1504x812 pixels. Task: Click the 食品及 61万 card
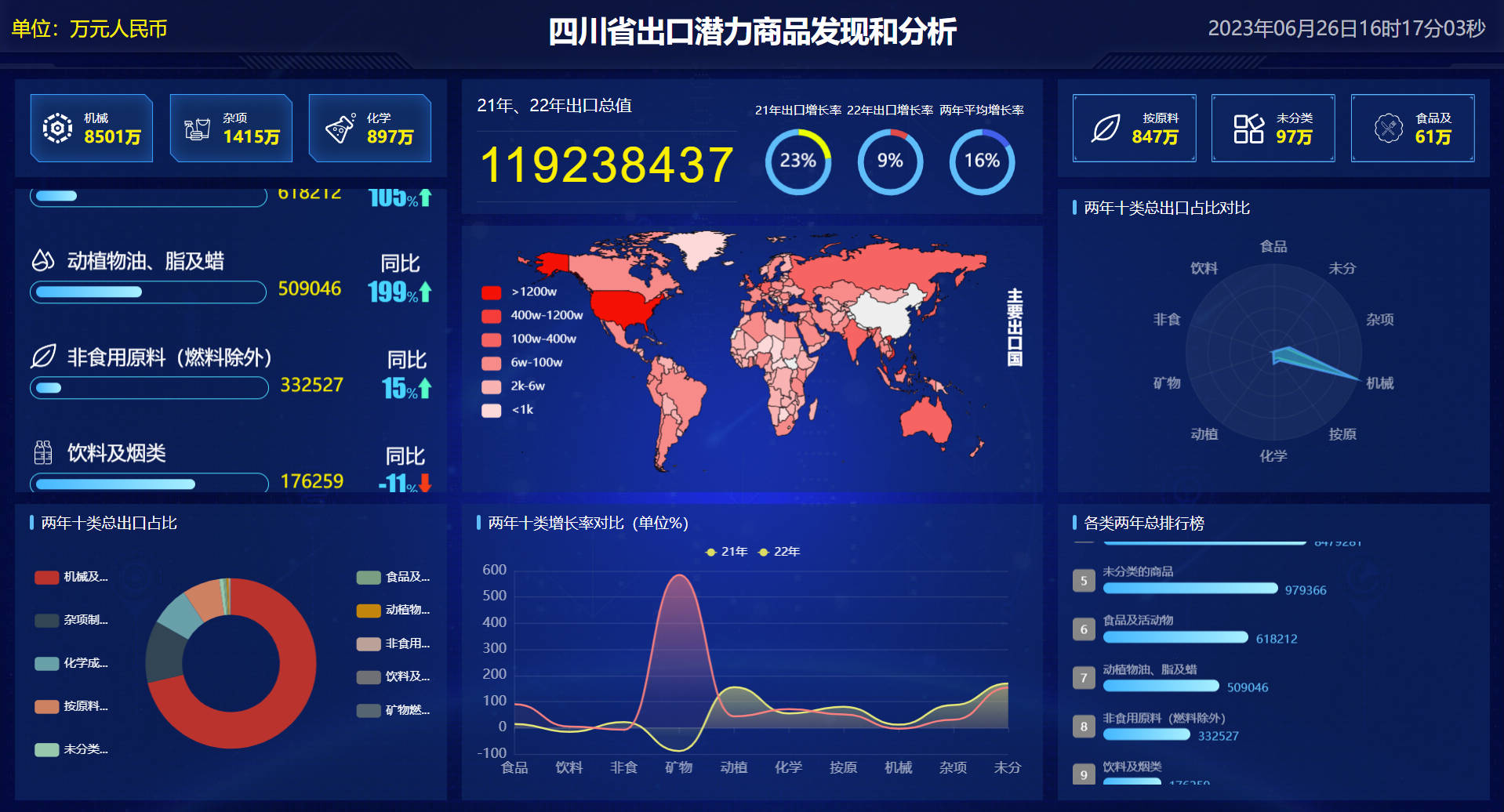point(1413,128)
